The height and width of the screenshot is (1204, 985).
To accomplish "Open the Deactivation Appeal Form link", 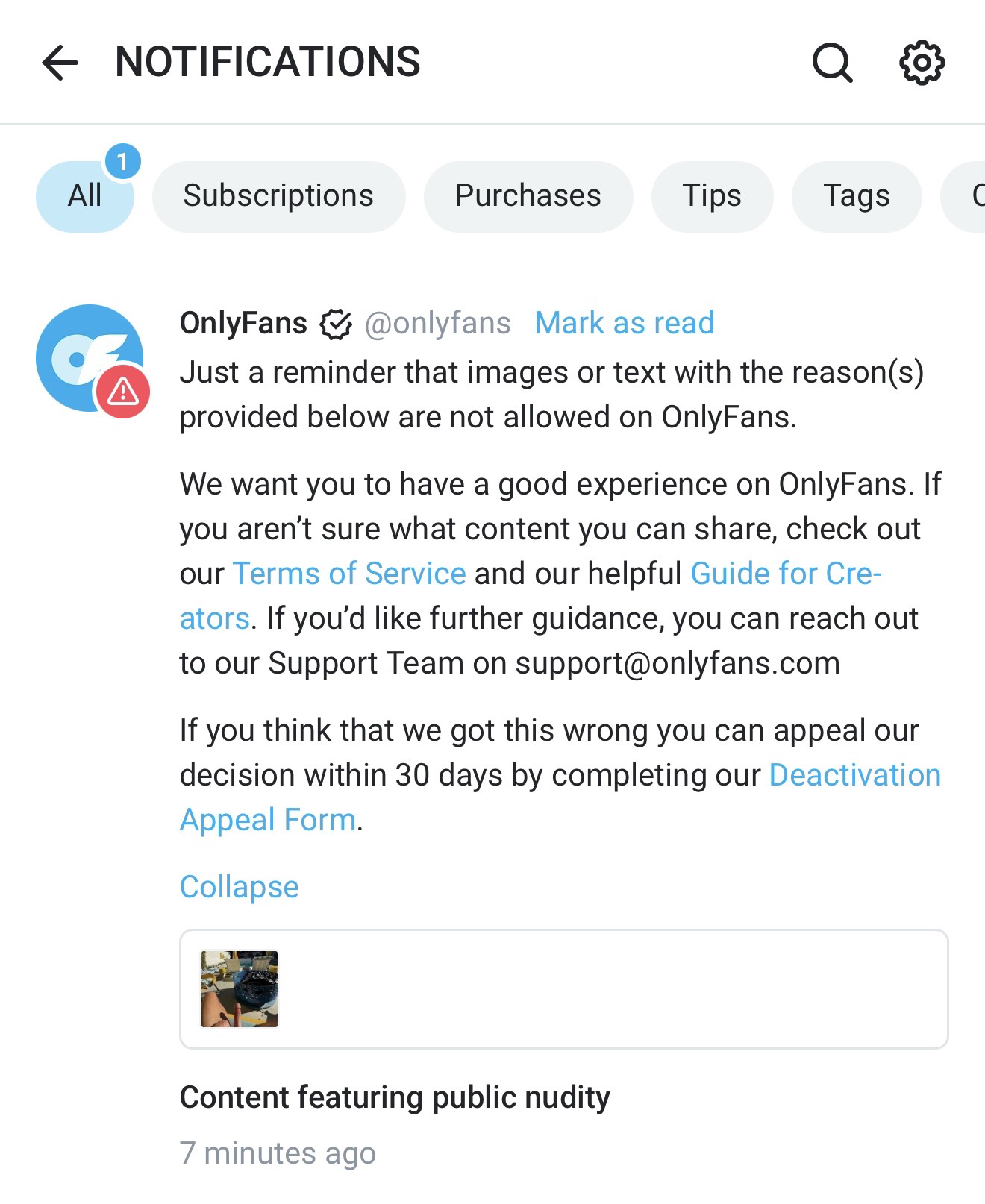I will coord(854,775).
